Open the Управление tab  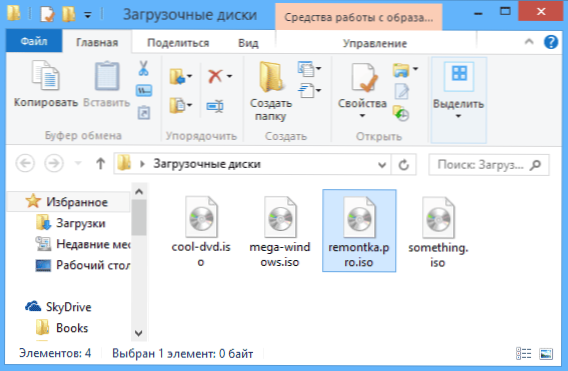coord(375,43)
